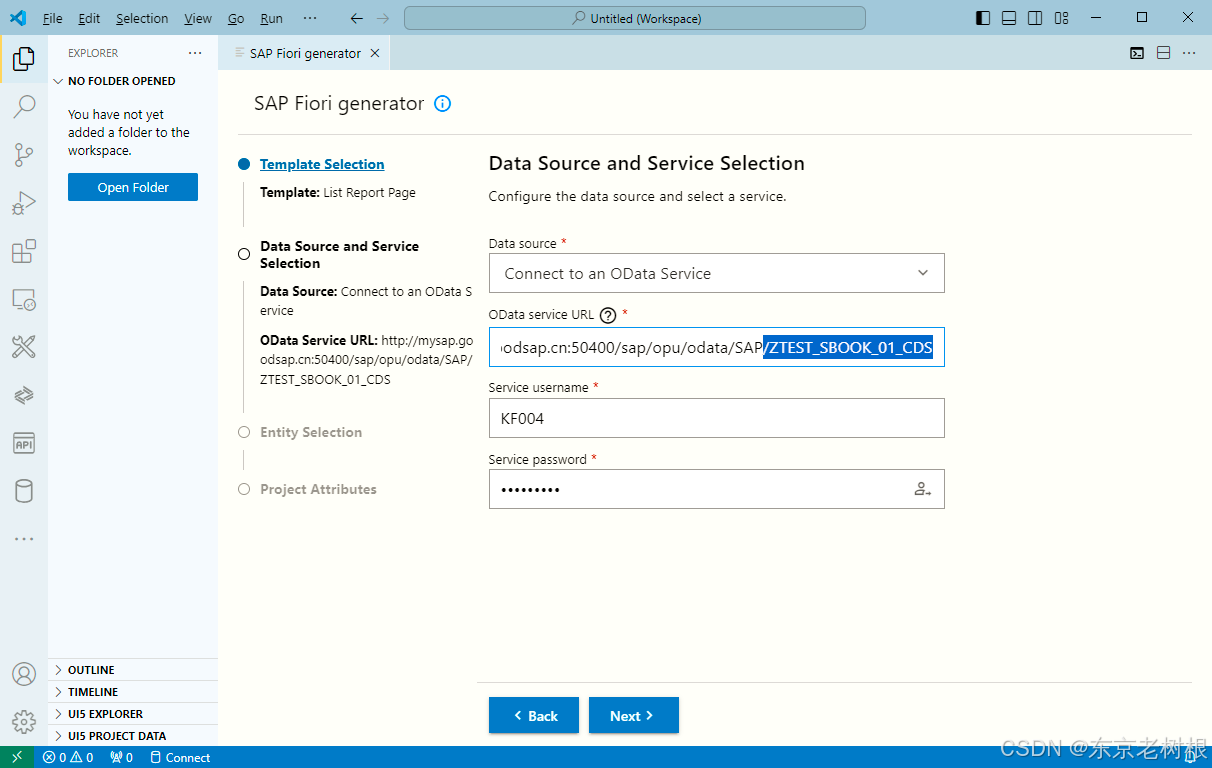The width and height of the screenshot is (1212, 768).
Task: Collapse the No Folder Opened section
Action: 133,81
